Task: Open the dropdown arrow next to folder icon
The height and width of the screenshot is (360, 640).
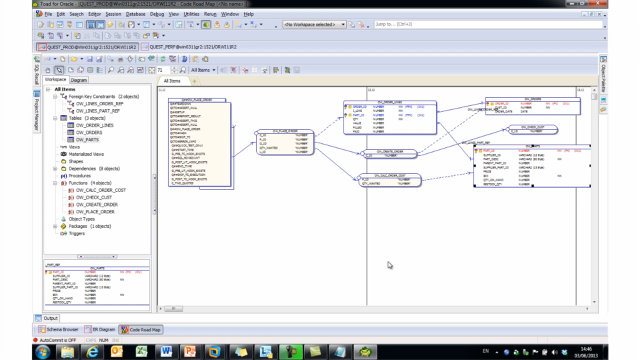Action: click(x=82, y=59)
